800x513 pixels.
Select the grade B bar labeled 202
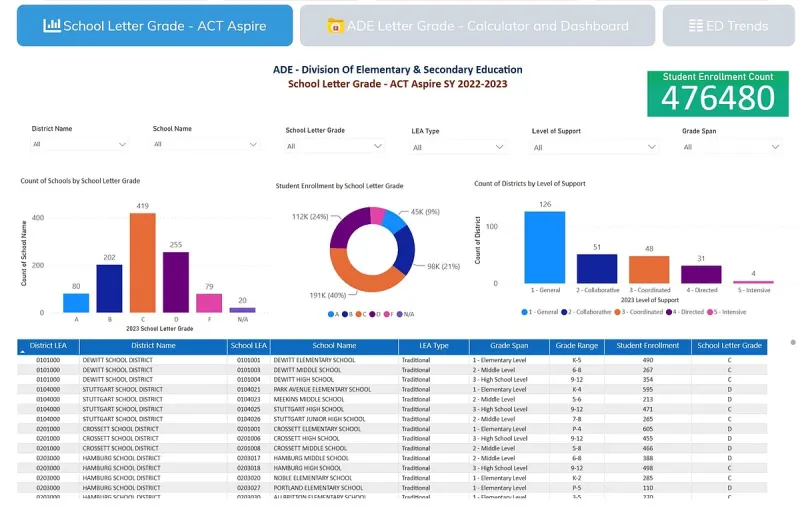tap(109, 288)
